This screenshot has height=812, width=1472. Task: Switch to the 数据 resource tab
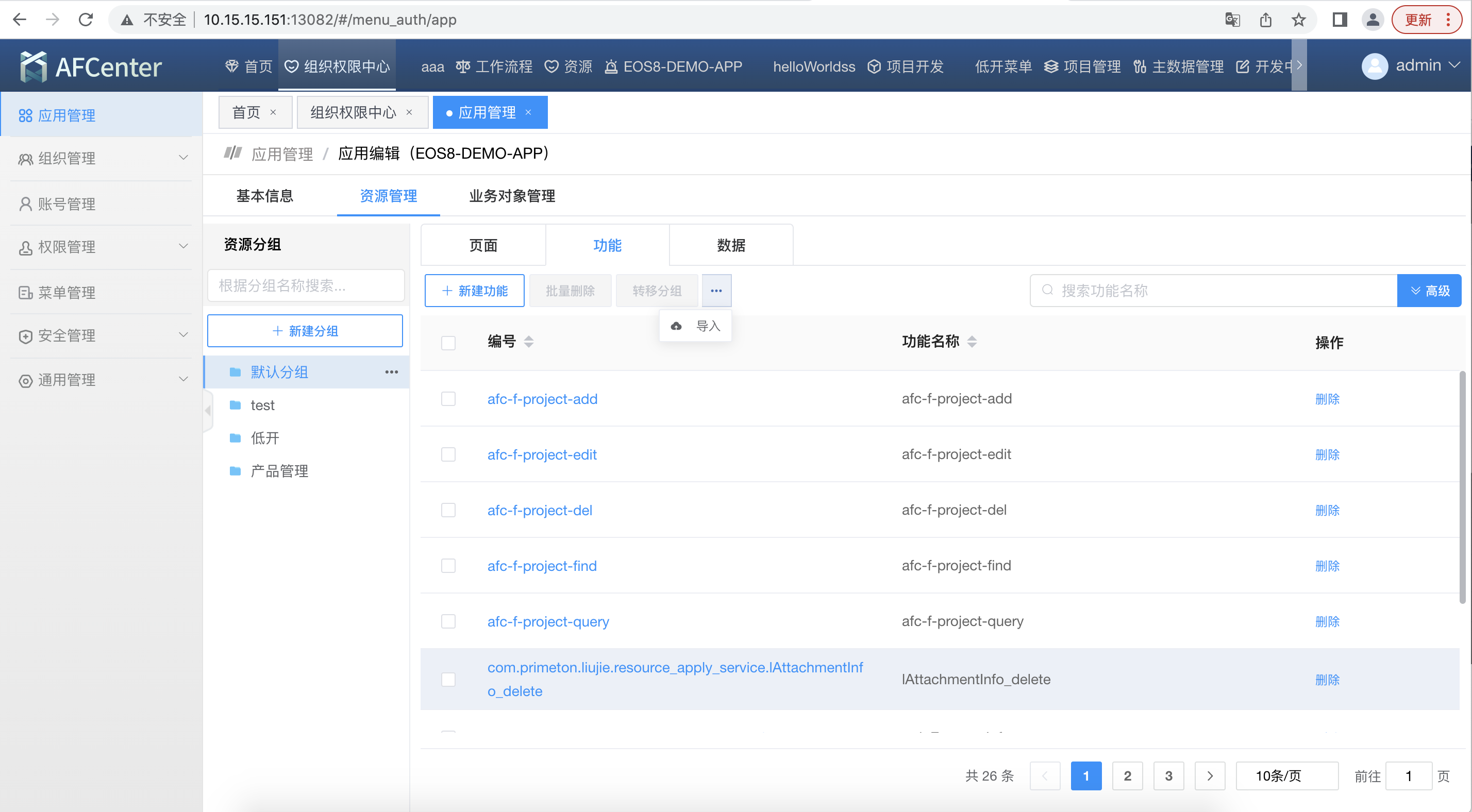point(730,245)
